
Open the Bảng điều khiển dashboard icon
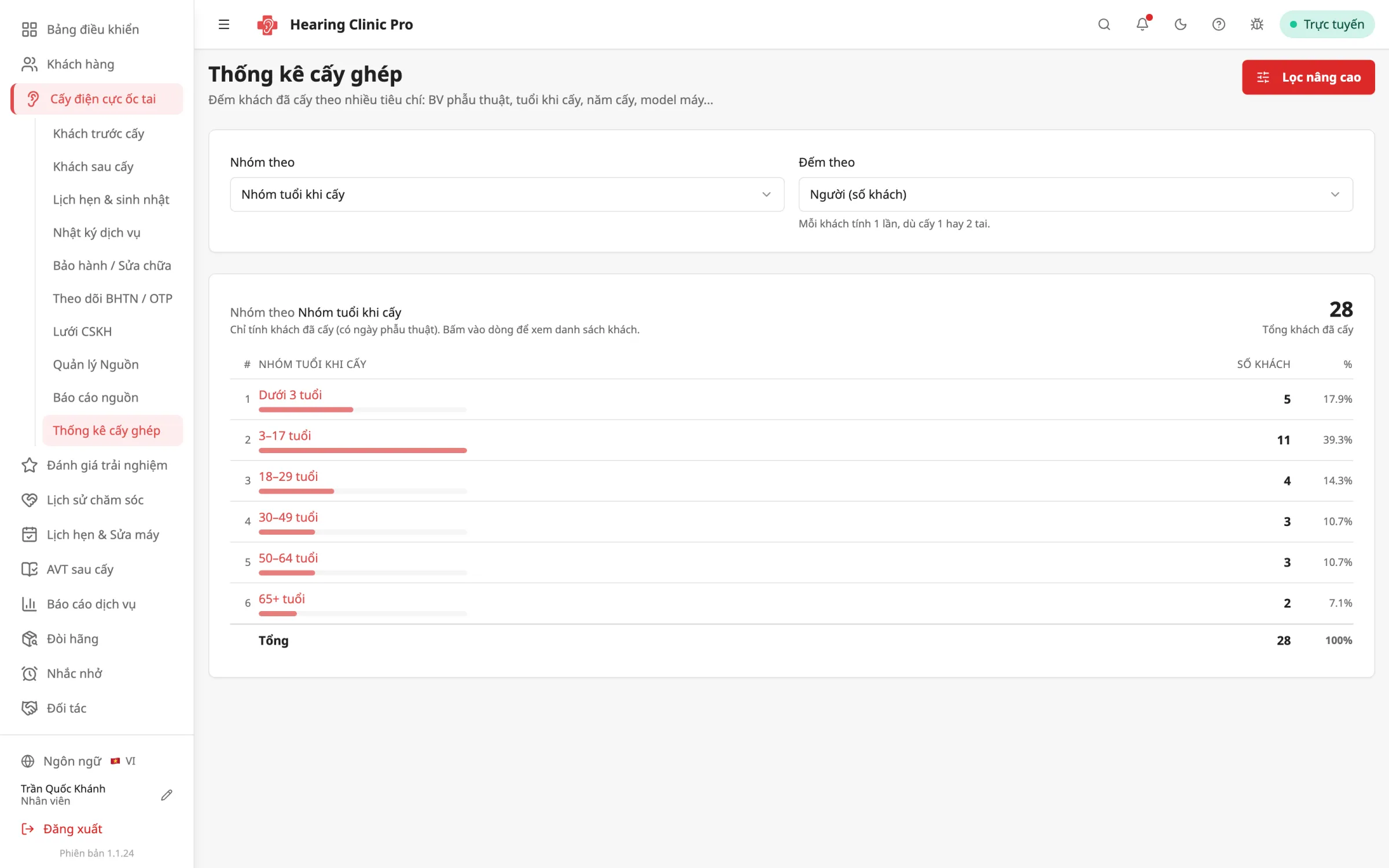point(29,30)
